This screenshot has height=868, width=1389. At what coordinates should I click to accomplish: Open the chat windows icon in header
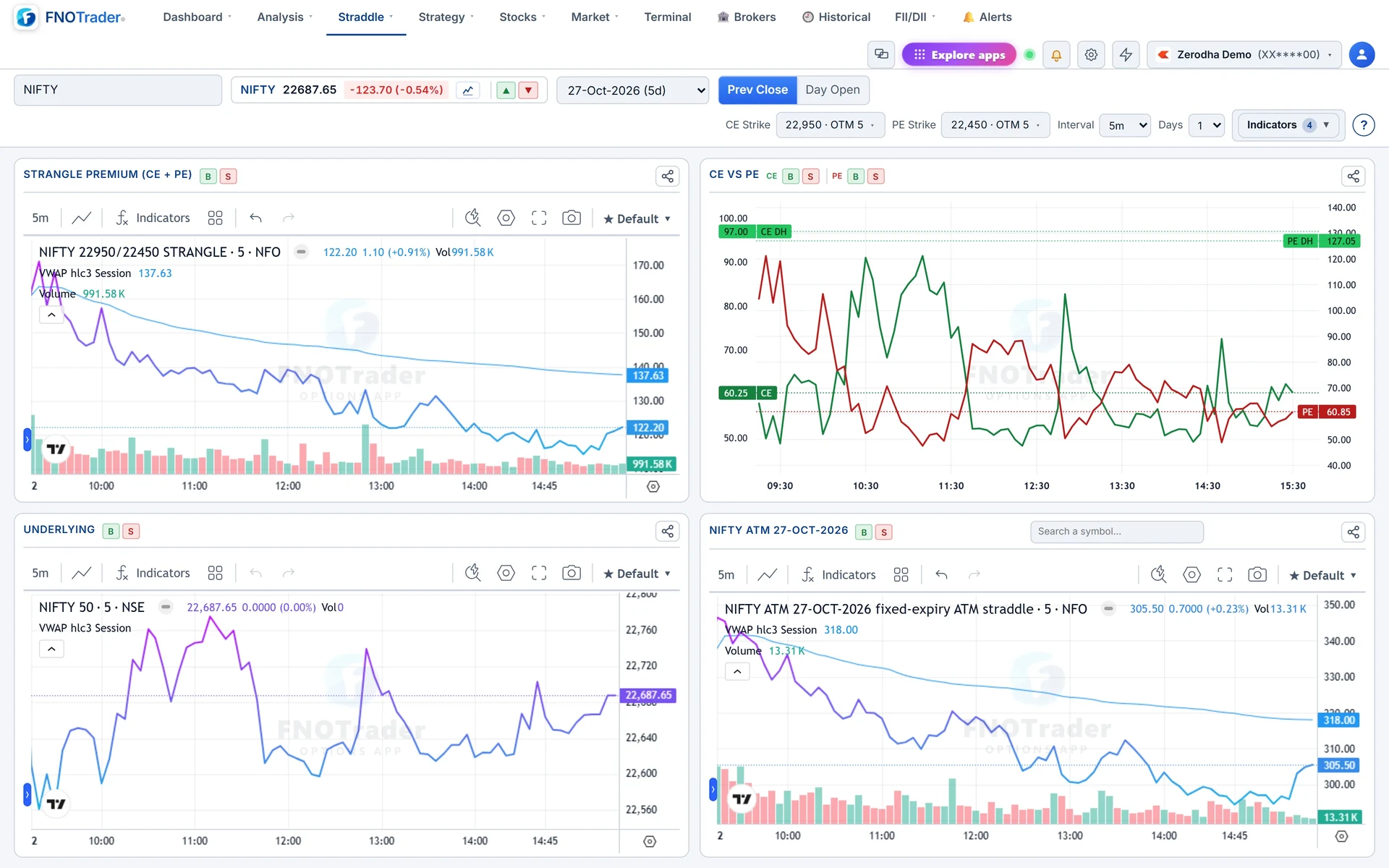881,54
